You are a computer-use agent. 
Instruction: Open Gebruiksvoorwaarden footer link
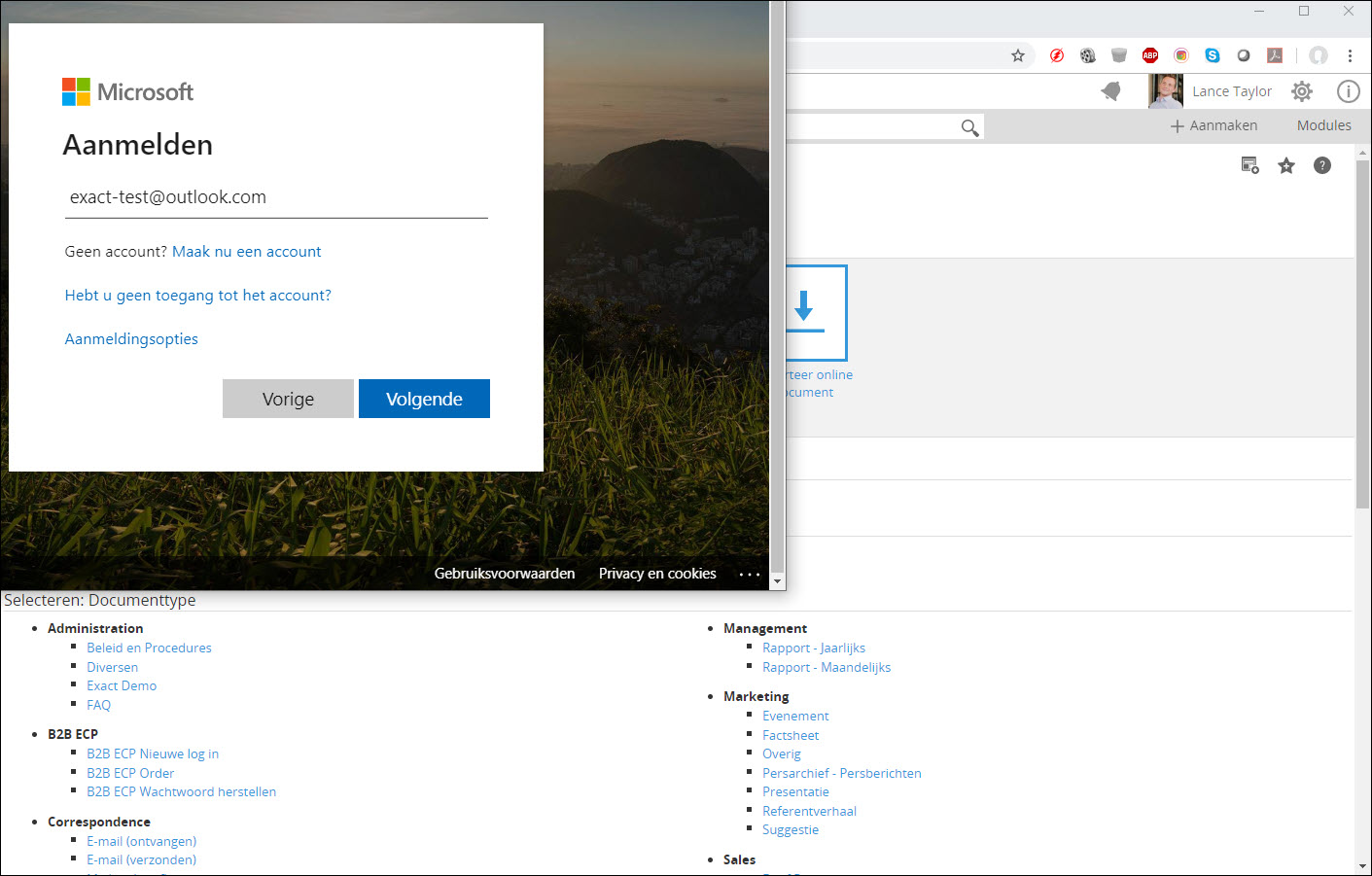pyautogui.click(x=505, y=574)
